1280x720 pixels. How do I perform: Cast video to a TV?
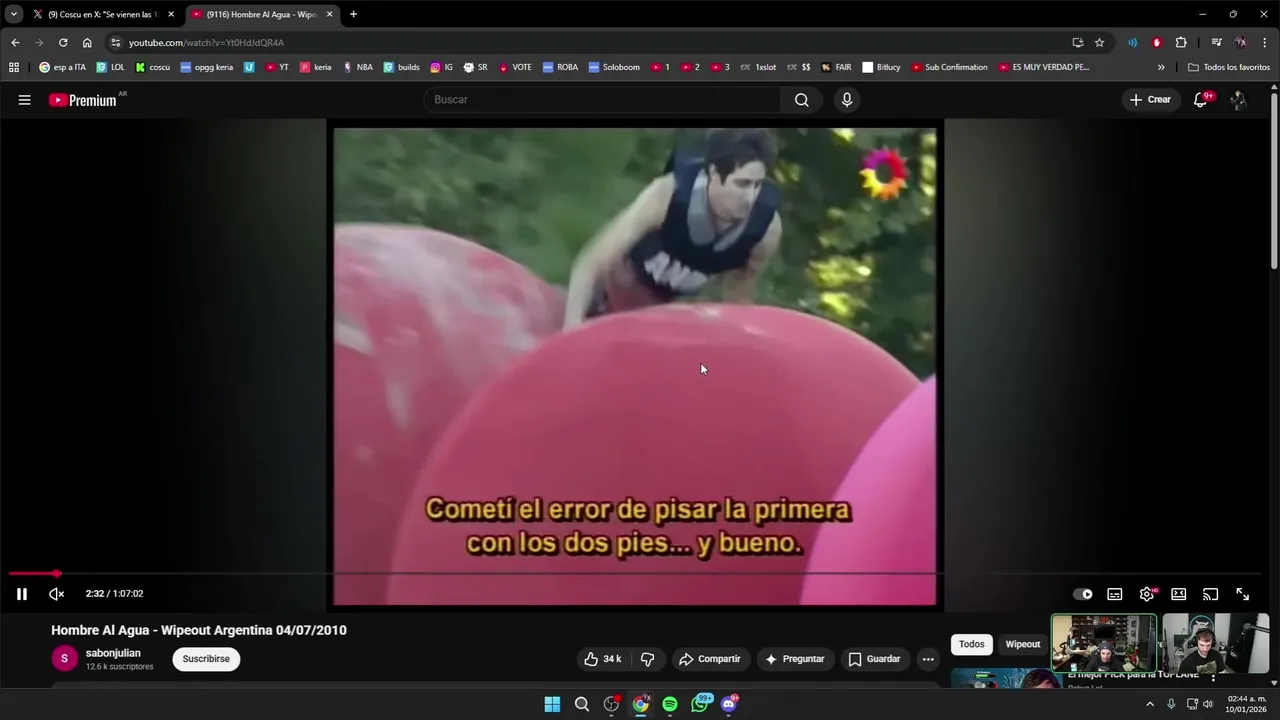click(x=1211, y=594)
